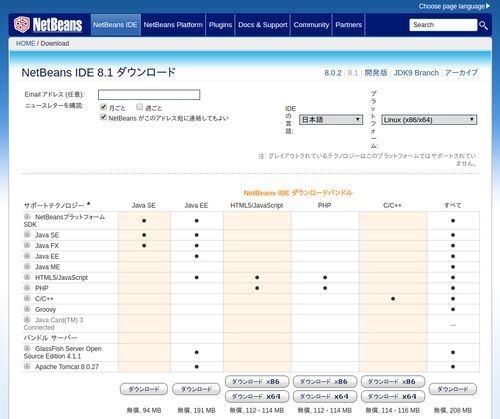Open the platform dropdown Linux (x86/x64)
The height and width of the screenshot is (419, 500).
click(429, 120)
